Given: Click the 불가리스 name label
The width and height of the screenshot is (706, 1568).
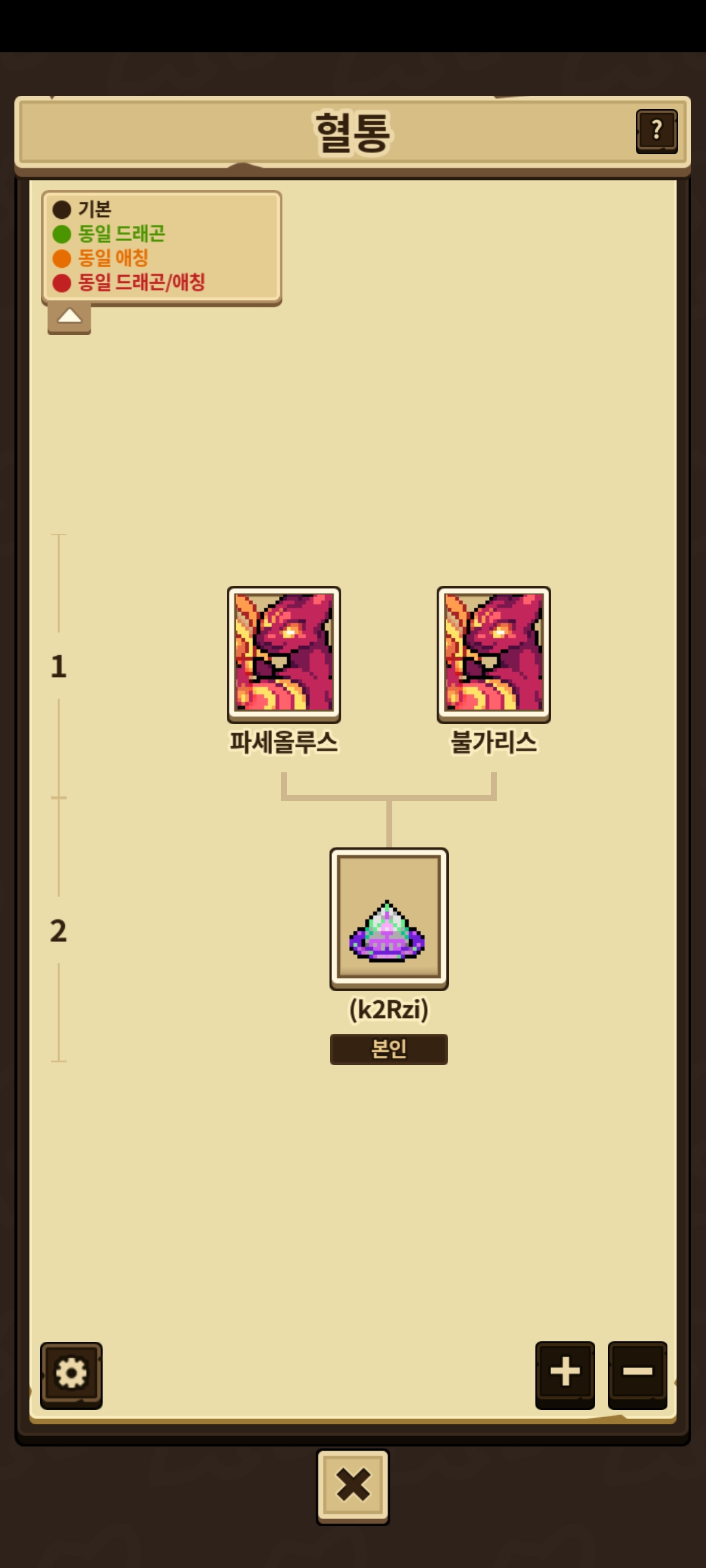Looking at the screenshot, I should click(494, 743).
